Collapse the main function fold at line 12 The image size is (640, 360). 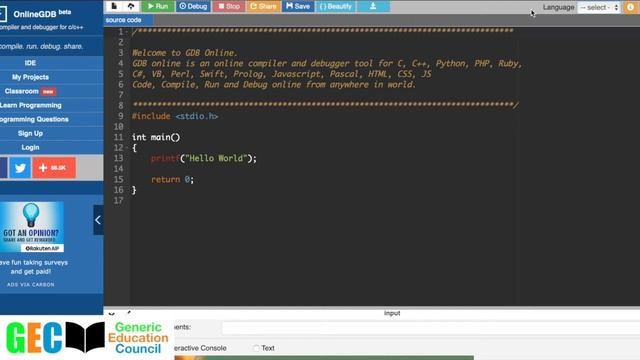click(127, 148)
